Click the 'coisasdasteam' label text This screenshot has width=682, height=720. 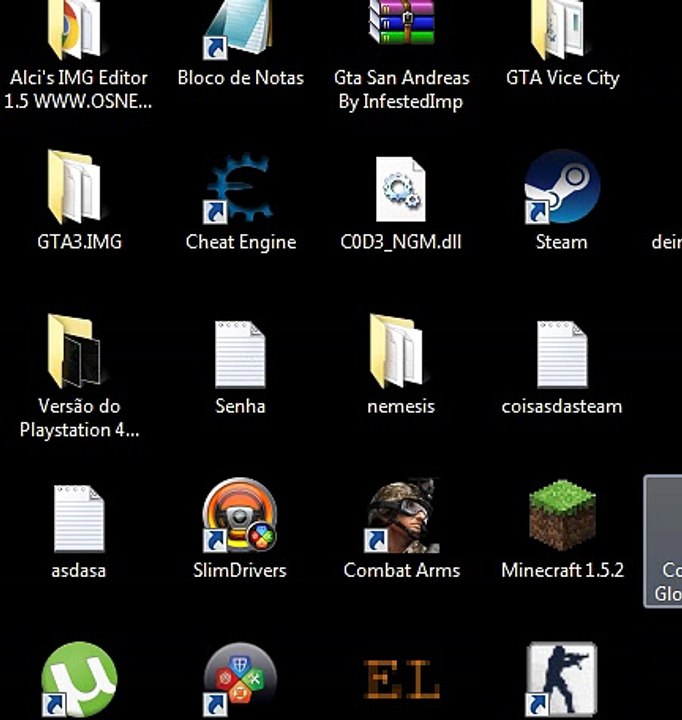tap(562, 406)
